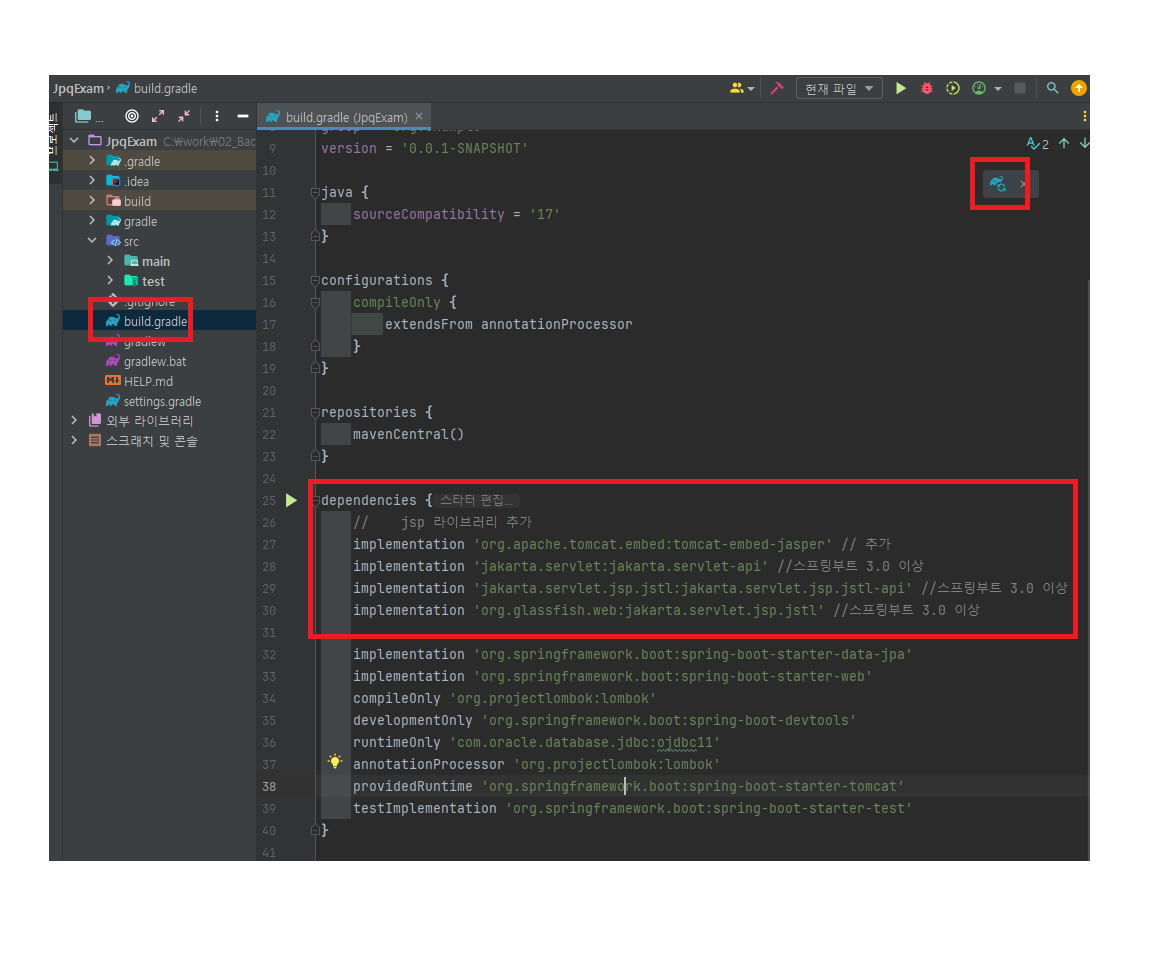
Task: Fold the configurations block on line 15
Action: (x=315, y=280)
